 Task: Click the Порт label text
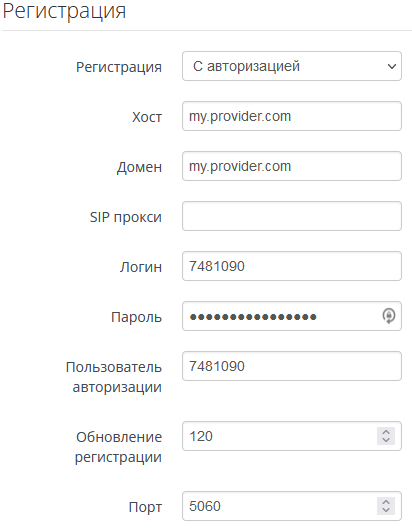coord(145,507)
